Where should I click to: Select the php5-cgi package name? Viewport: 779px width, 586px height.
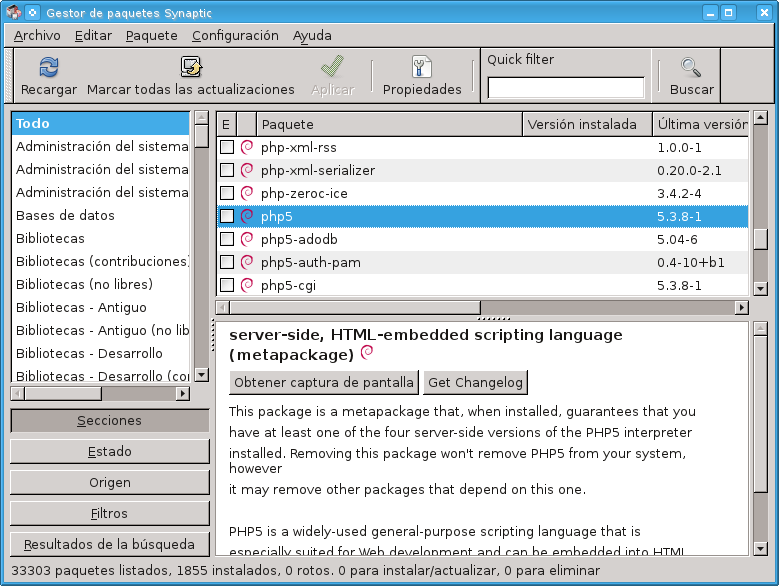coord(288,286)
